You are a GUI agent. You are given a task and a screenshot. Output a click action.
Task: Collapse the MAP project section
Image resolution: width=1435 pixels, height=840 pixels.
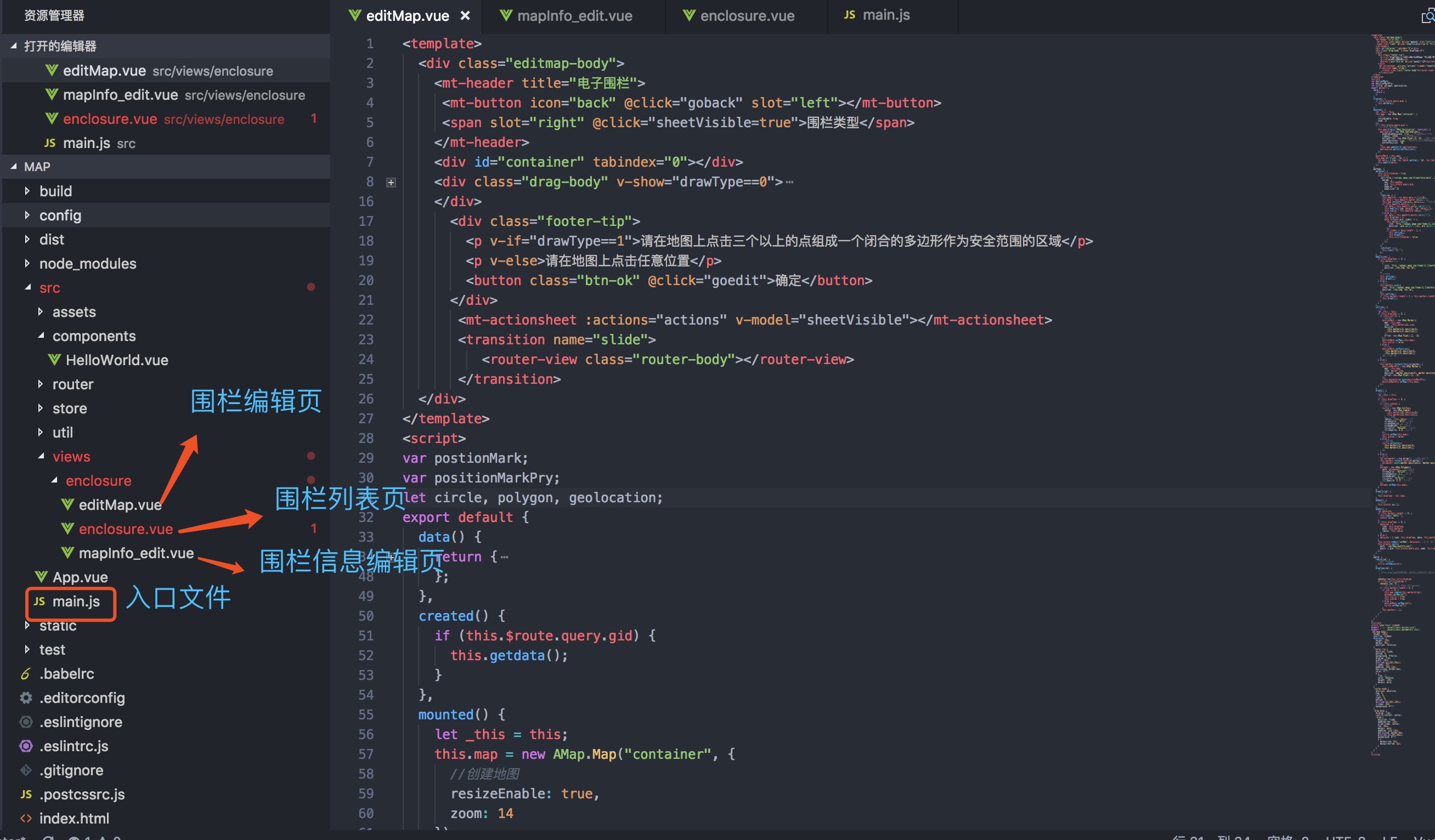pos(14,167)
